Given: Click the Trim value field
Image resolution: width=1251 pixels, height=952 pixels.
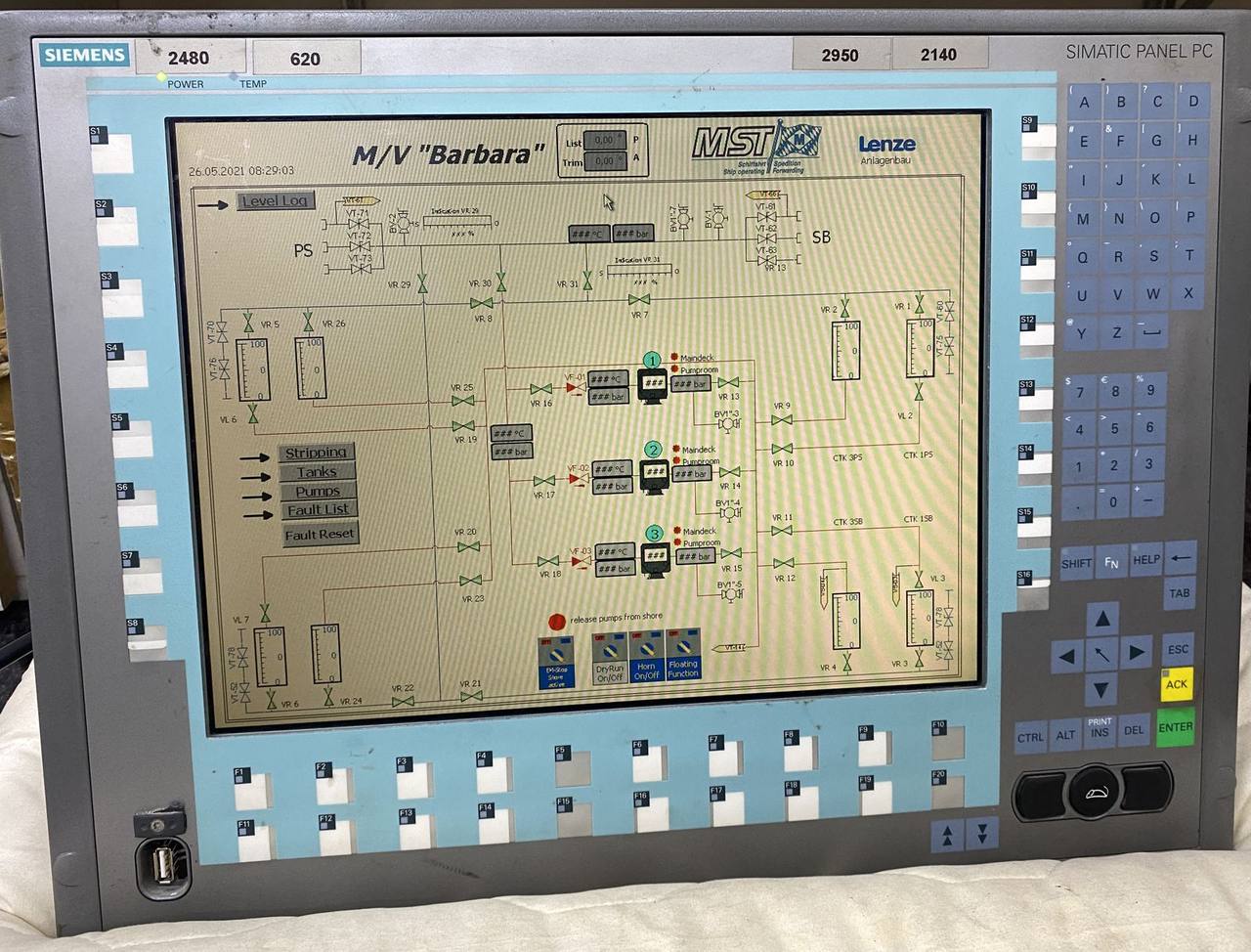Looking at the screenshot, I should 604,161.
